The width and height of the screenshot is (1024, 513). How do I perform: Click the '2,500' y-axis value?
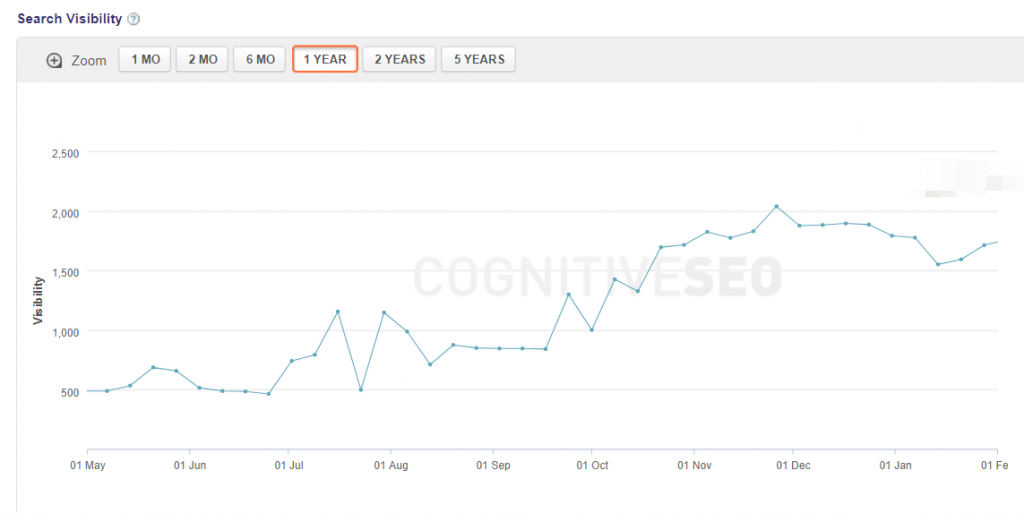pyautogui.click(x=65, y=153)
